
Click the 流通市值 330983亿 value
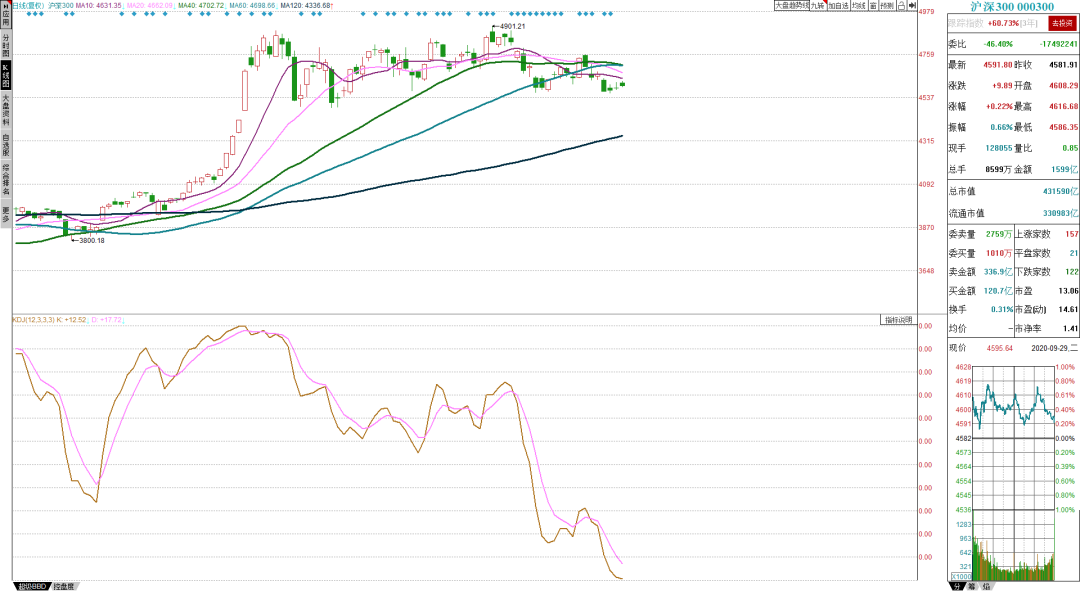pyautogui.click(x=1060, y=214)
